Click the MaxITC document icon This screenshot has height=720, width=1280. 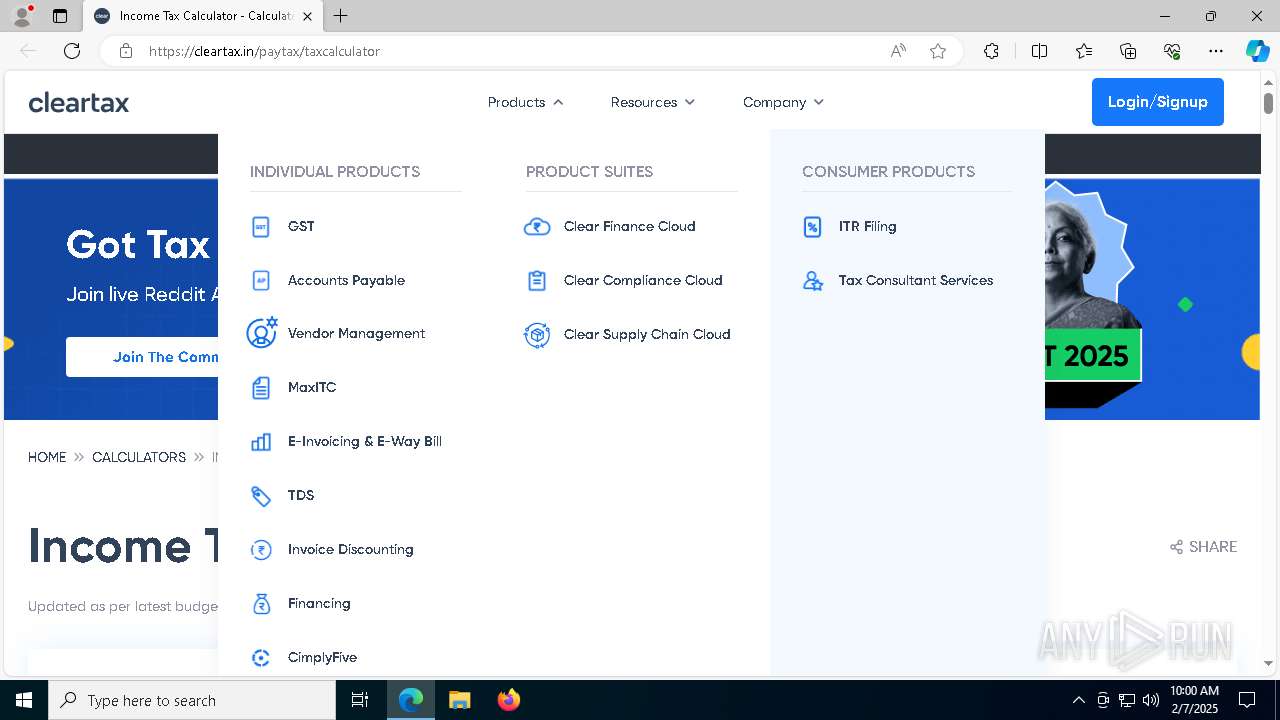[x=261, y=388]
